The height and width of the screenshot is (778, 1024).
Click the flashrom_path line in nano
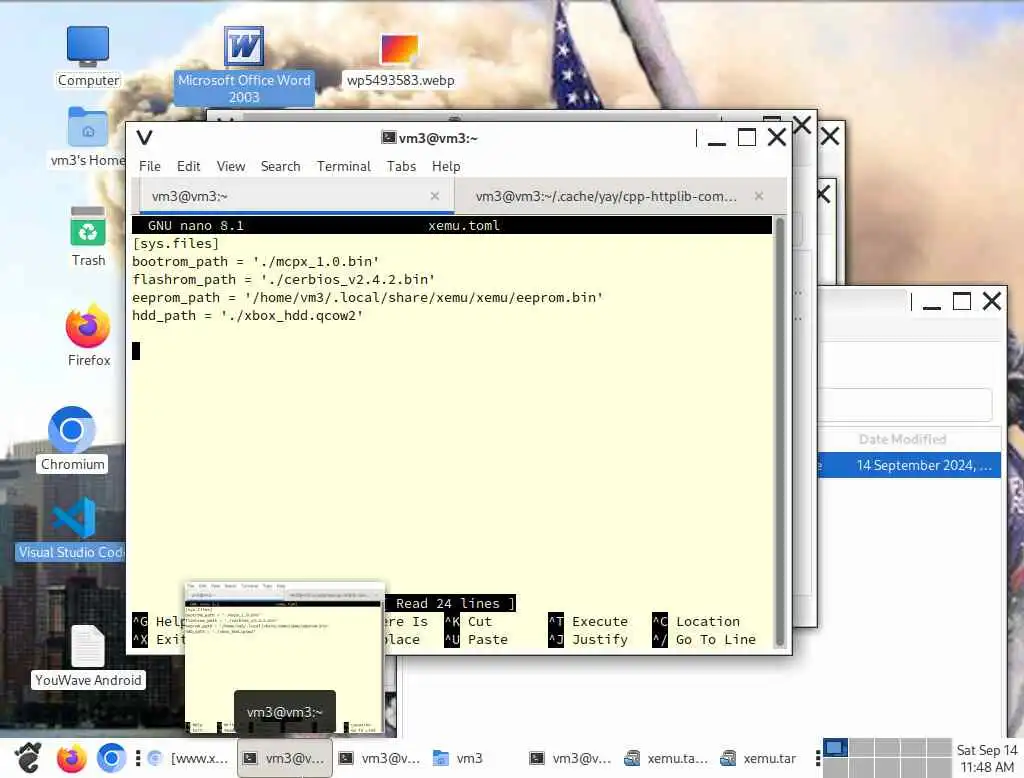click(283, 280)
